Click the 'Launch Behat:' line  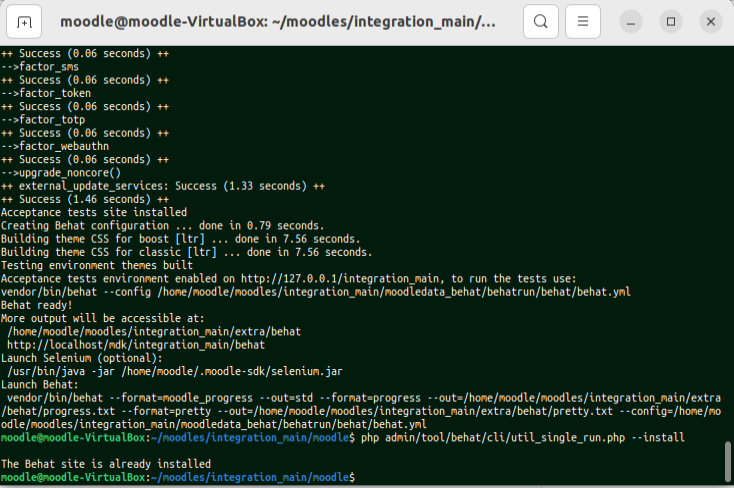(40, 385)
